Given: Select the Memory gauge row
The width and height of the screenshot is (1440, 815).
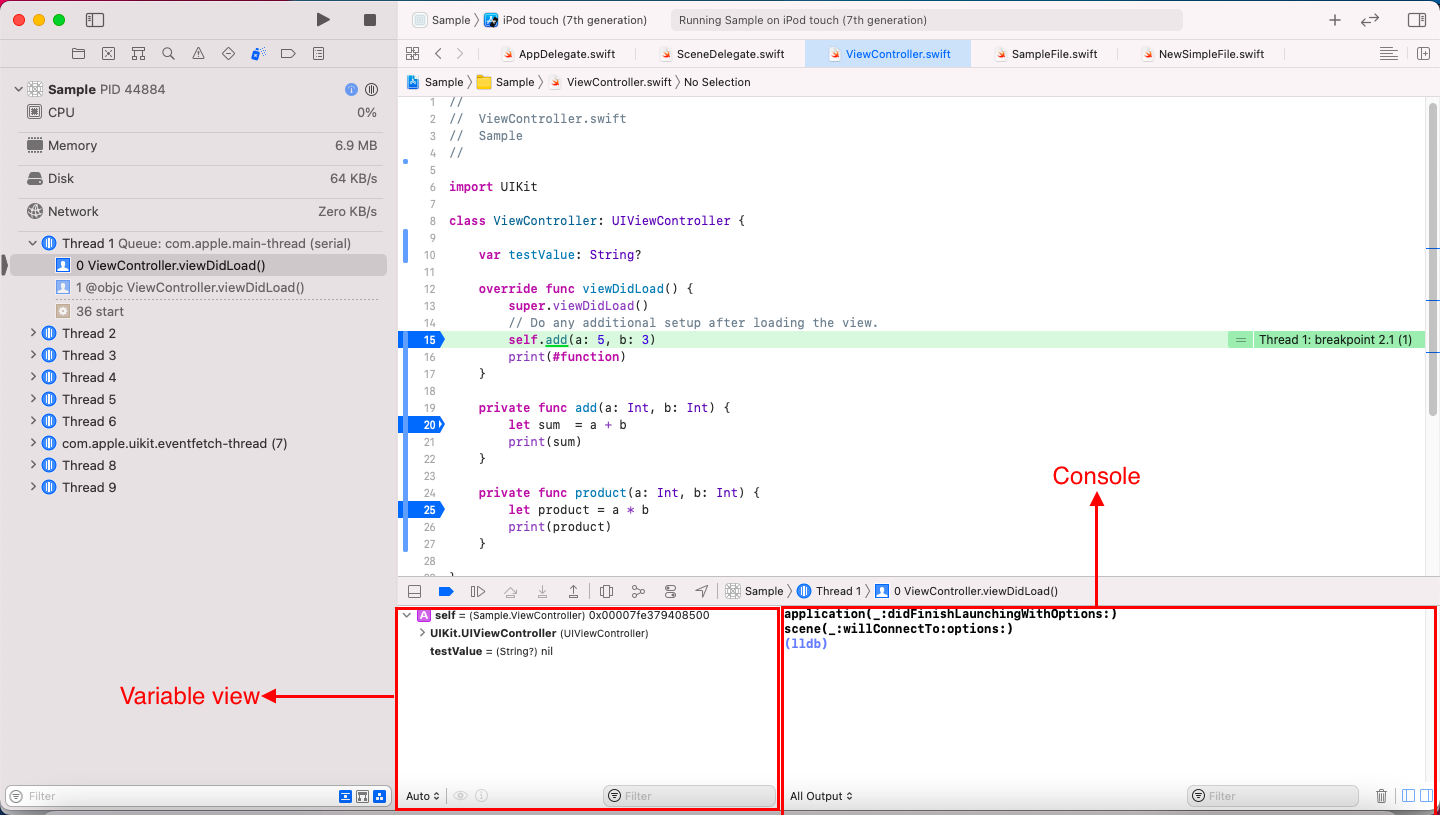Looking at the screenshot, I should pyautogui.click(x=202, y=146).
